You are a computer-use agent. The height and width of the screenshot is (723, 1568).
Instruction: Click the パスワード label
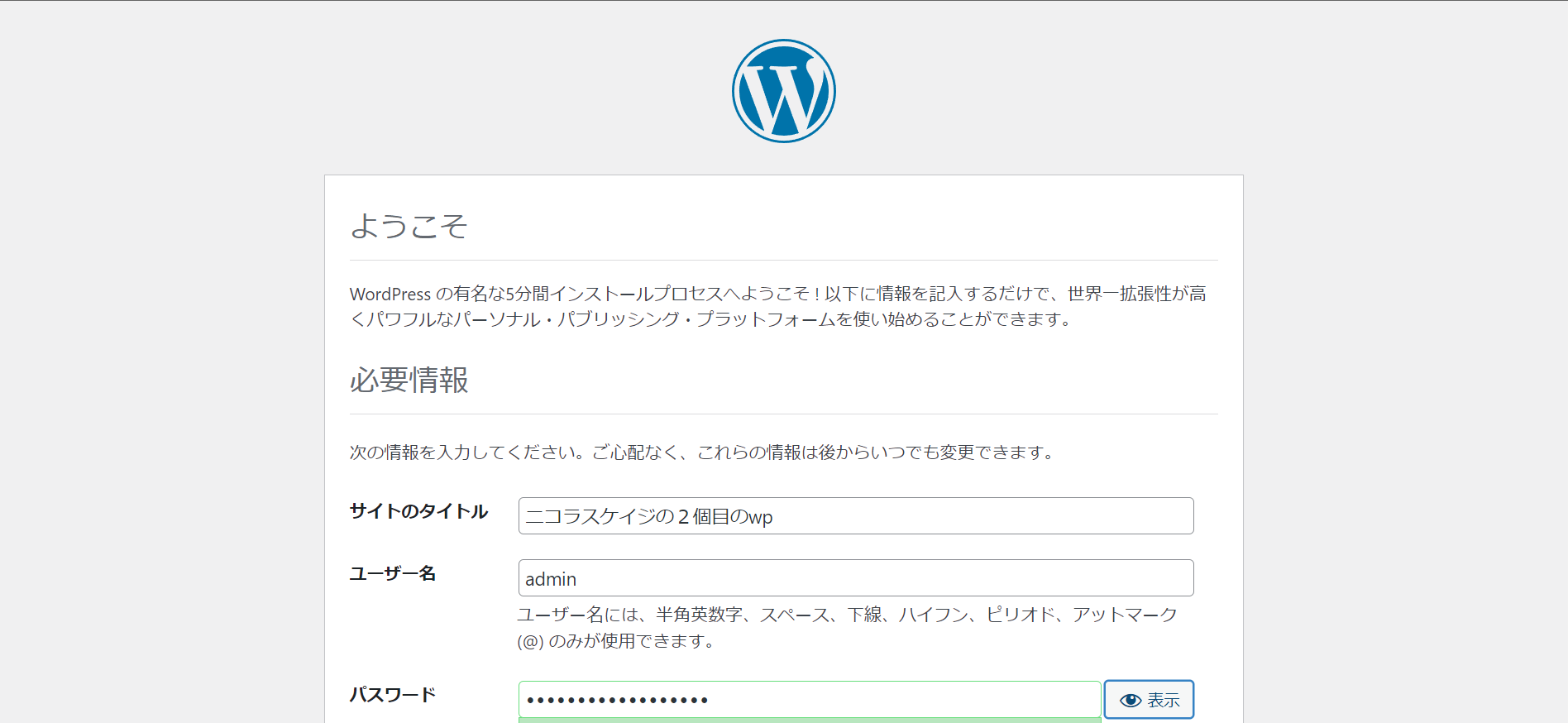[393, 695]
